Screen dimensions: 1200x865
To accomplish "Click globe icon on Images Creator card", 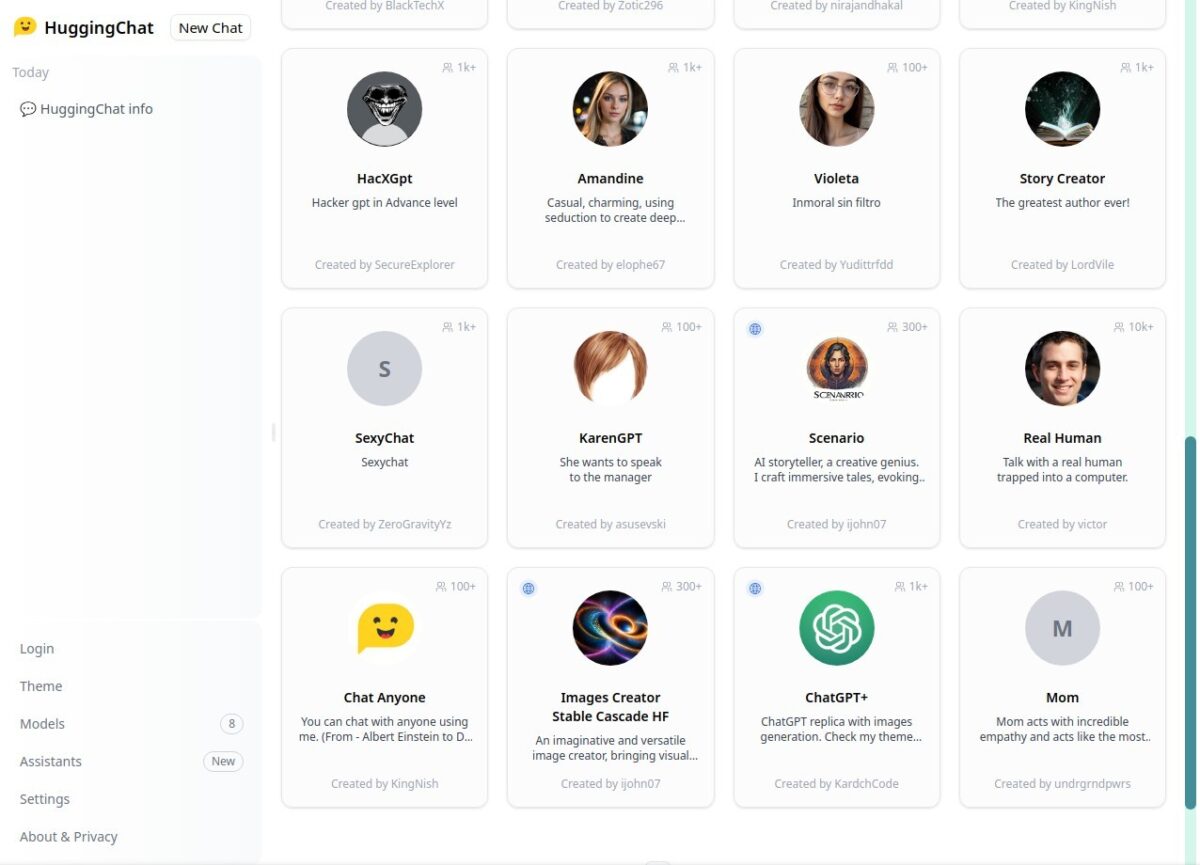I will coord(529,588).
